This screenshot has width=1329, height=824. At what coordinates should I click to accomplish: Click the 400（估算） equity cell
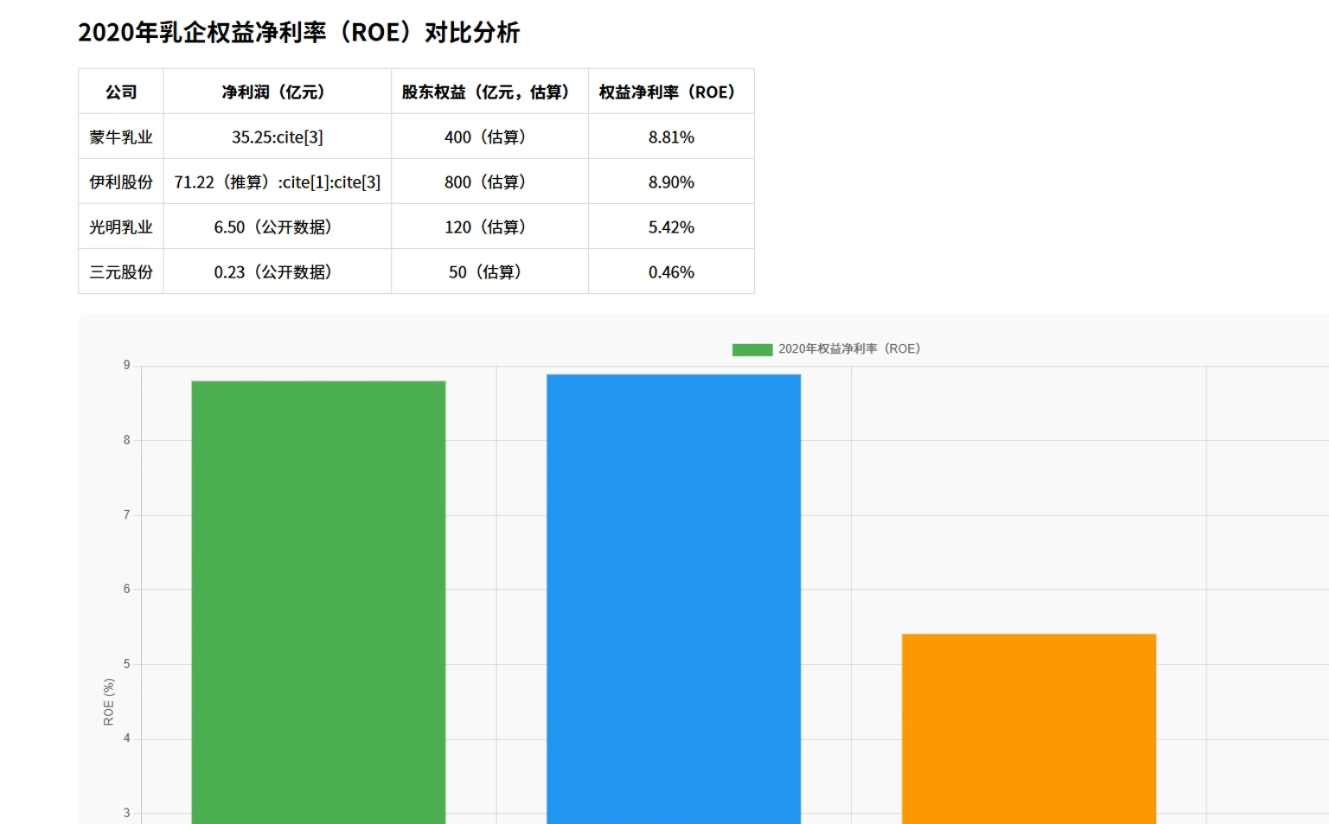coord(490,137)
